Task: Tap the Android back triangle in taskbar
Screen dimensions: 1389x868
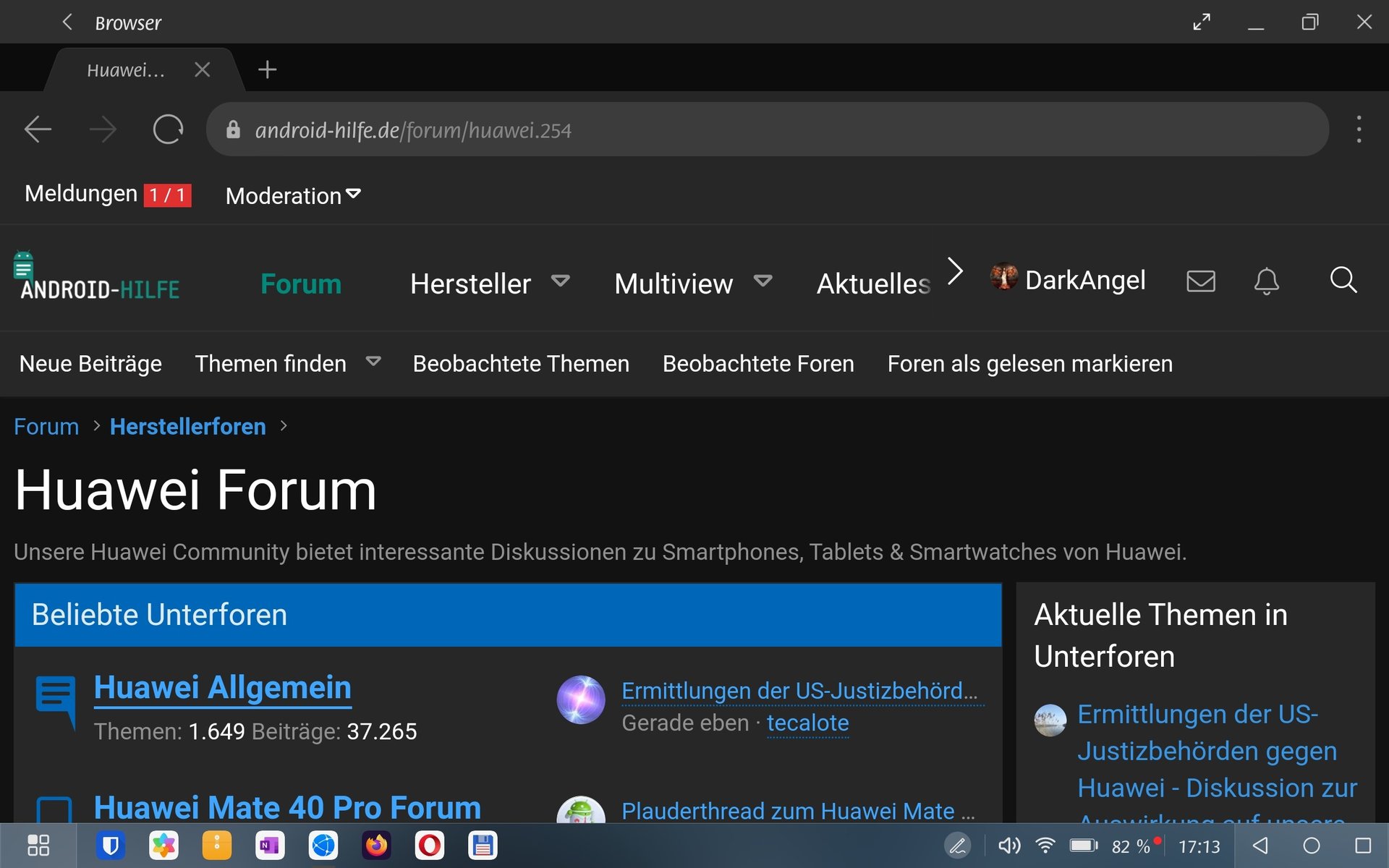Action: click(1260, 846)
